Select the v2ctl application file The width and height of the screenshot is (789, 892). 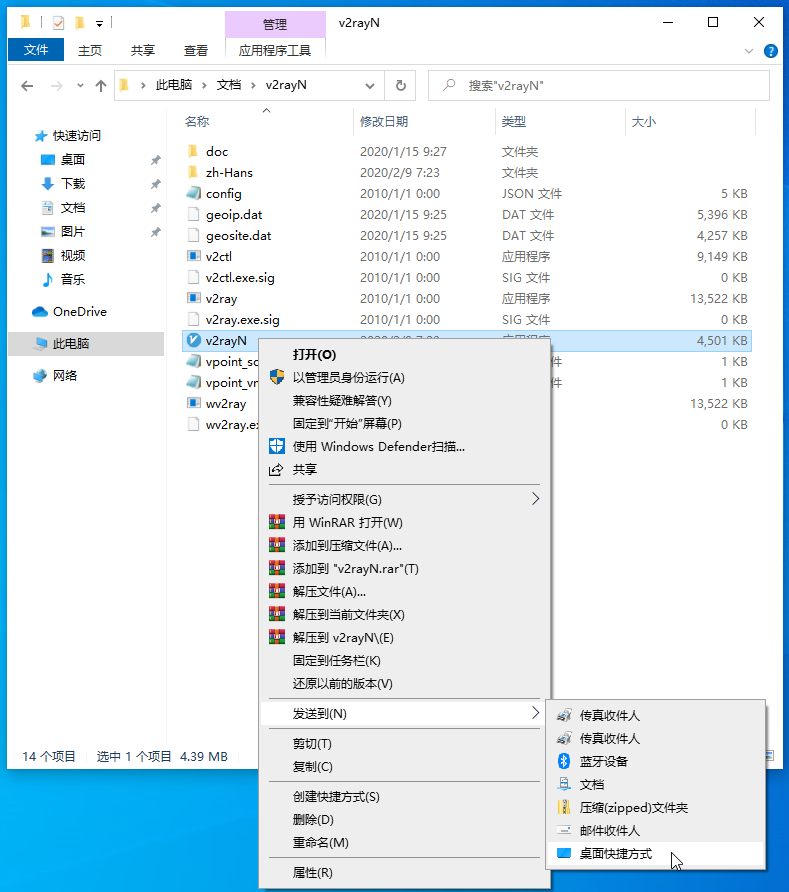click(218, 257)
